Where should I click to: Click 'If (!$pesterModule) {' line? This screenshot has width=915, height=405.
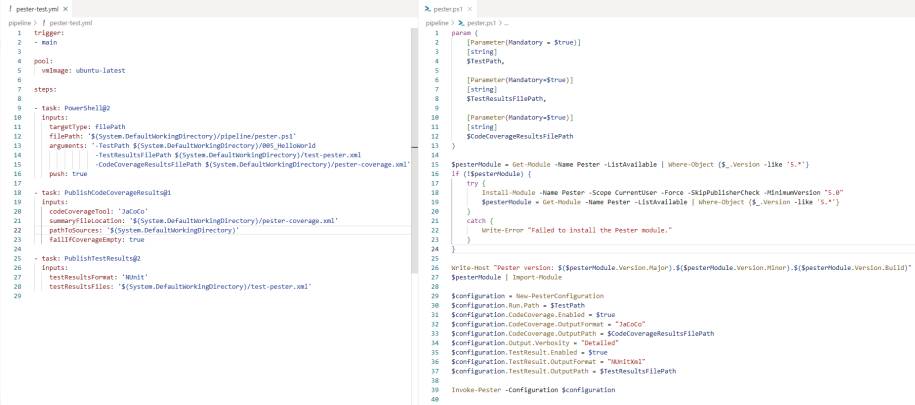pyautogui.click(x=491, y=174)
